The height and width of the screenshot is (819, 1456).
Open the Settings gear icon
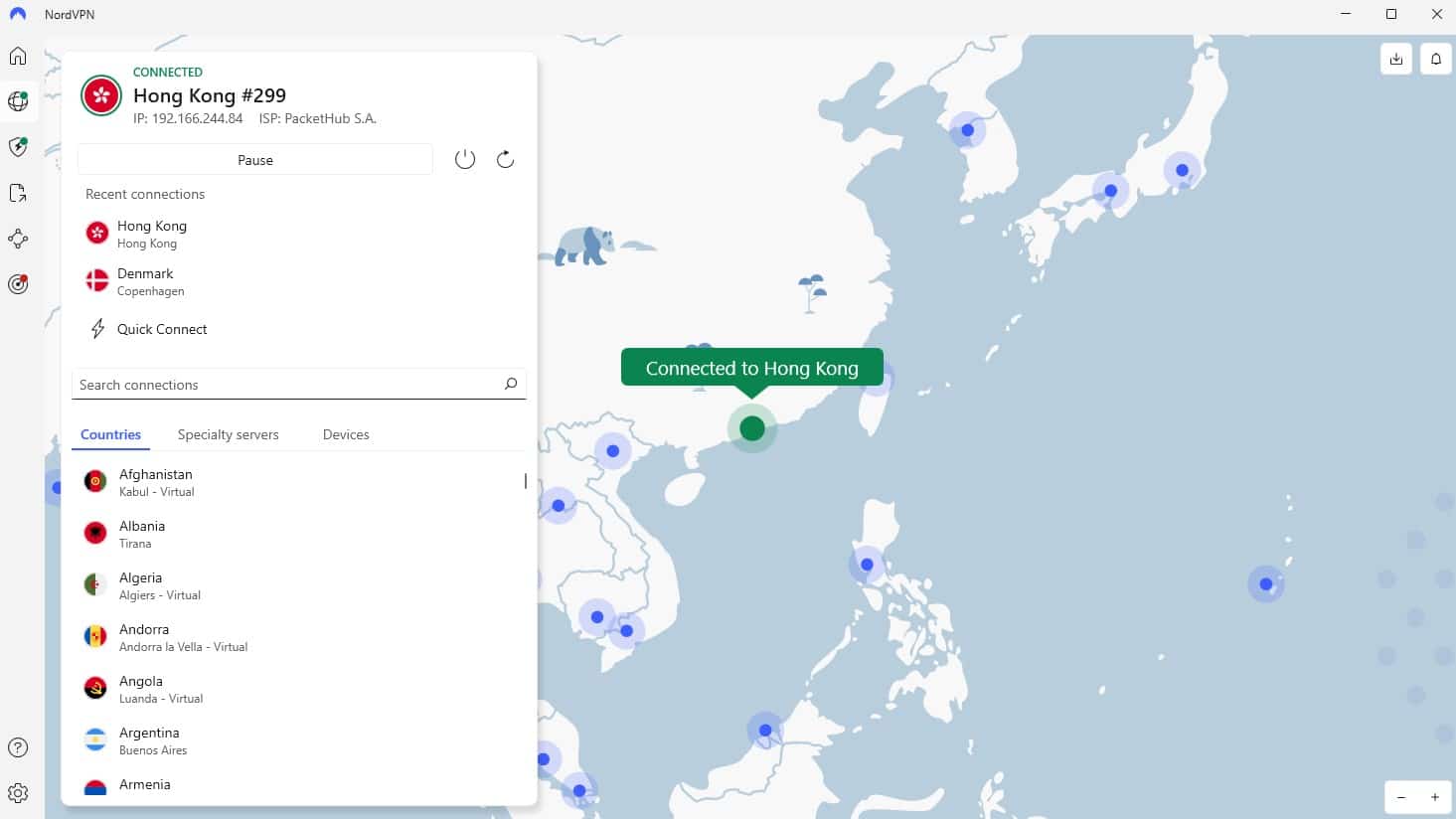tap(18, 793)
